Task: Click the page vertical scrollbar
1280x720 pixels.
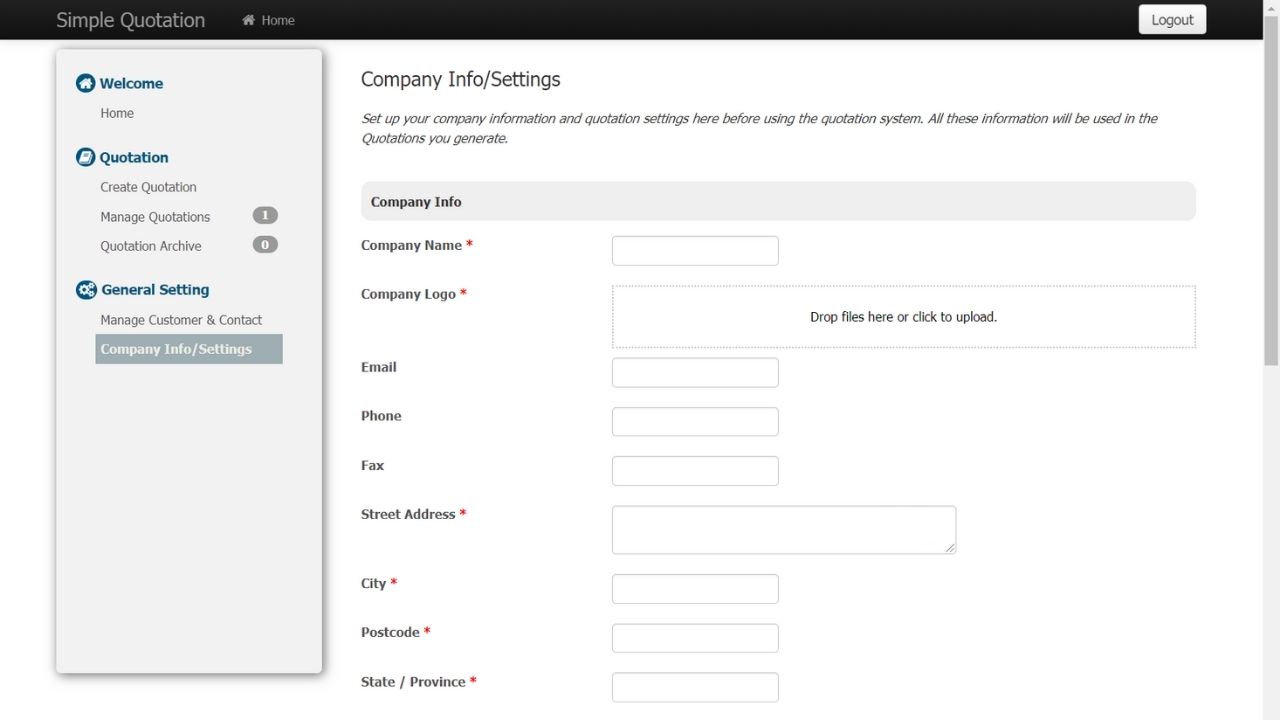Action: pos(1271,200)
